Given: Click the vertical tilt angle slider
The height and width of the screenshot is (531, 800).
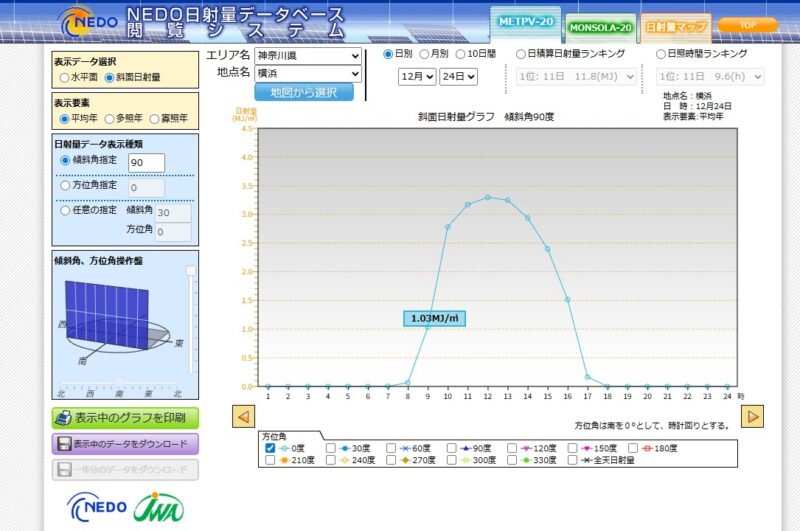Looking at the screenshot, I should tap(191, 320).
